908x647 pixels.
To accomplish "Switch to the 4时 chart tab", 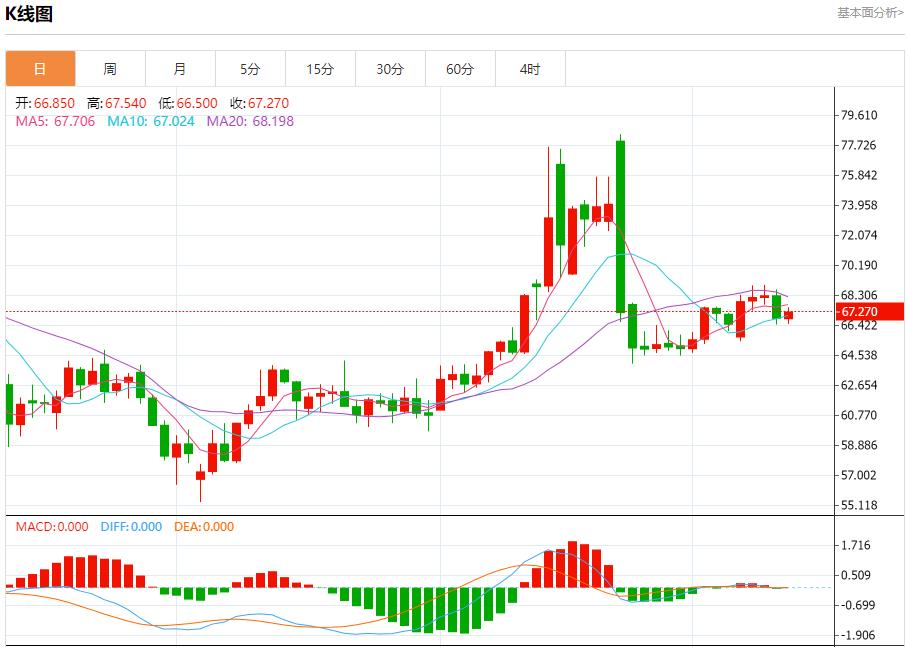I will tap(530, 69).
